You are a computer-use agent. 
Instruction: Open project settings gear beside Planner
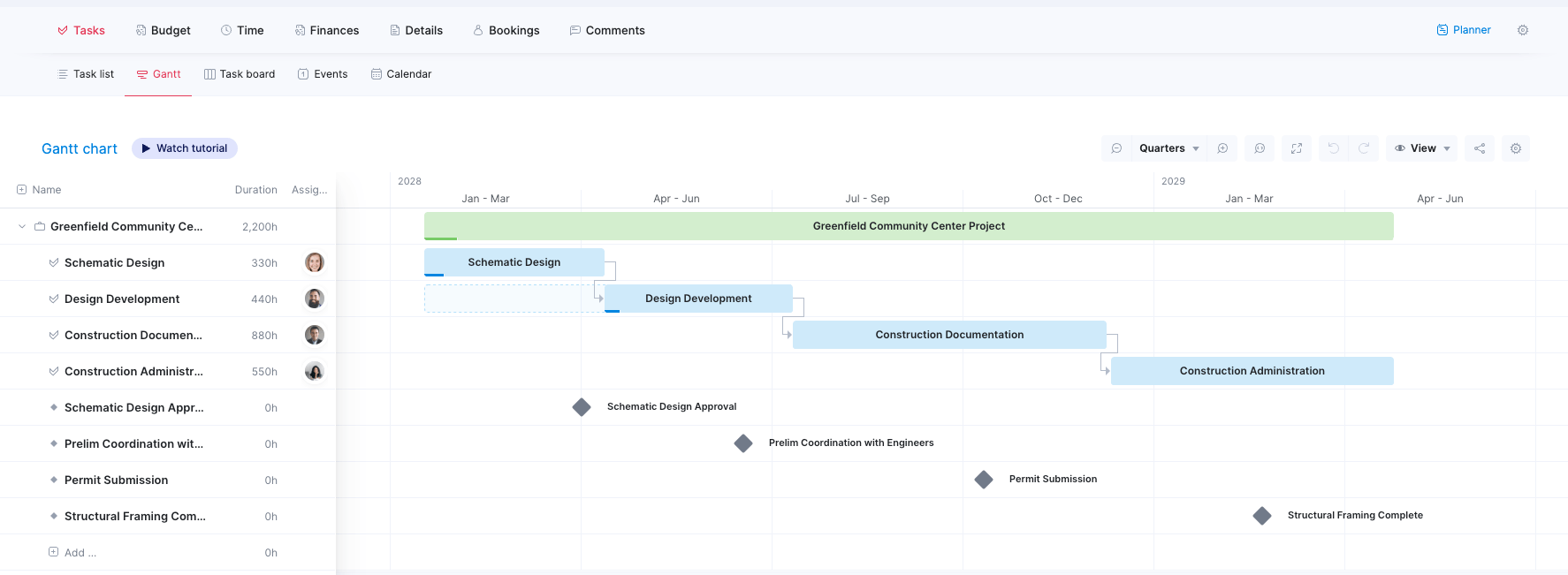click(x=1523, y=30)
